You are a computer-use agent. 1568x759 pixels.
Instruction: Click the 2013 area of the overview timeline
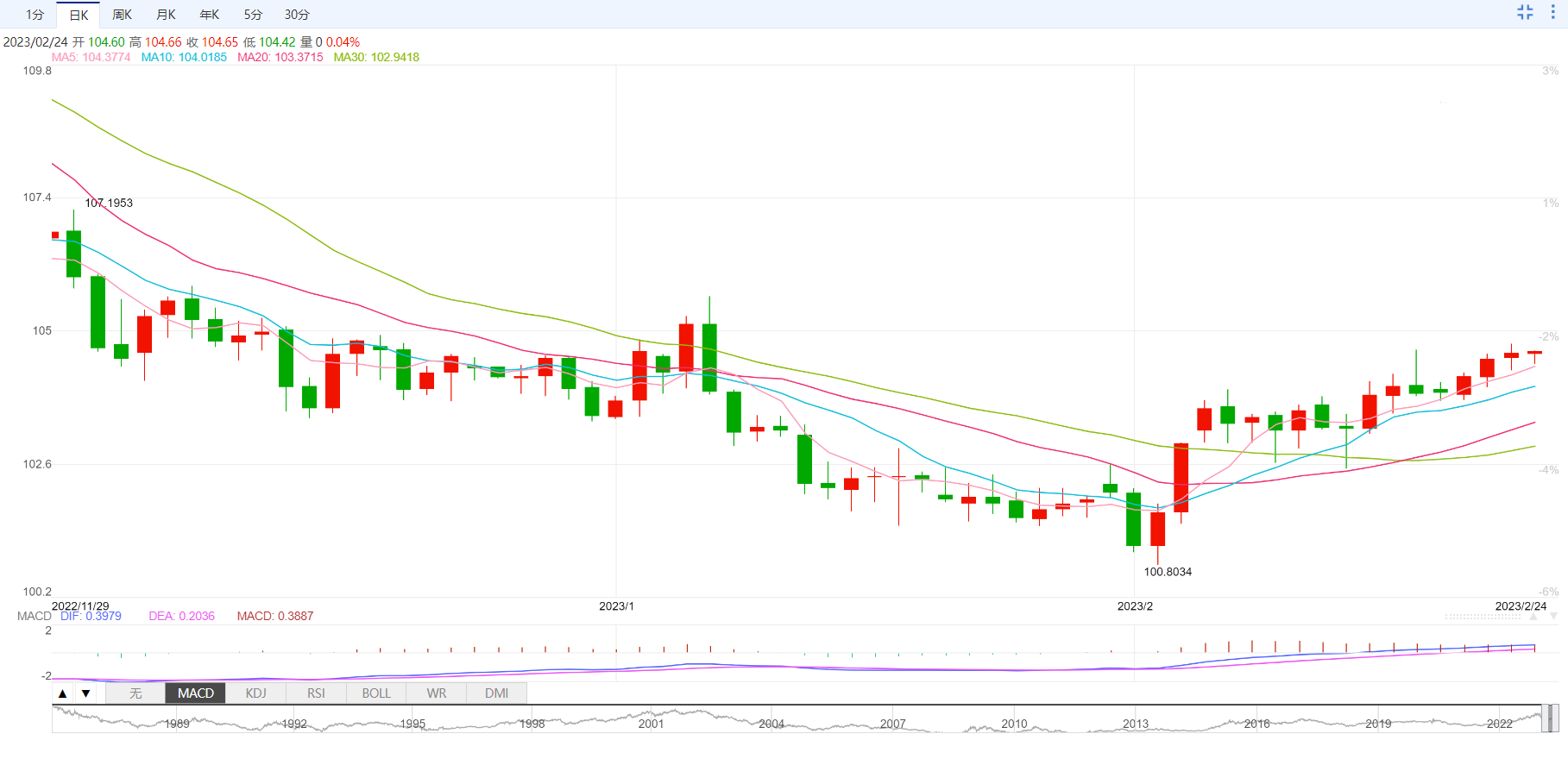point(1136,724)
